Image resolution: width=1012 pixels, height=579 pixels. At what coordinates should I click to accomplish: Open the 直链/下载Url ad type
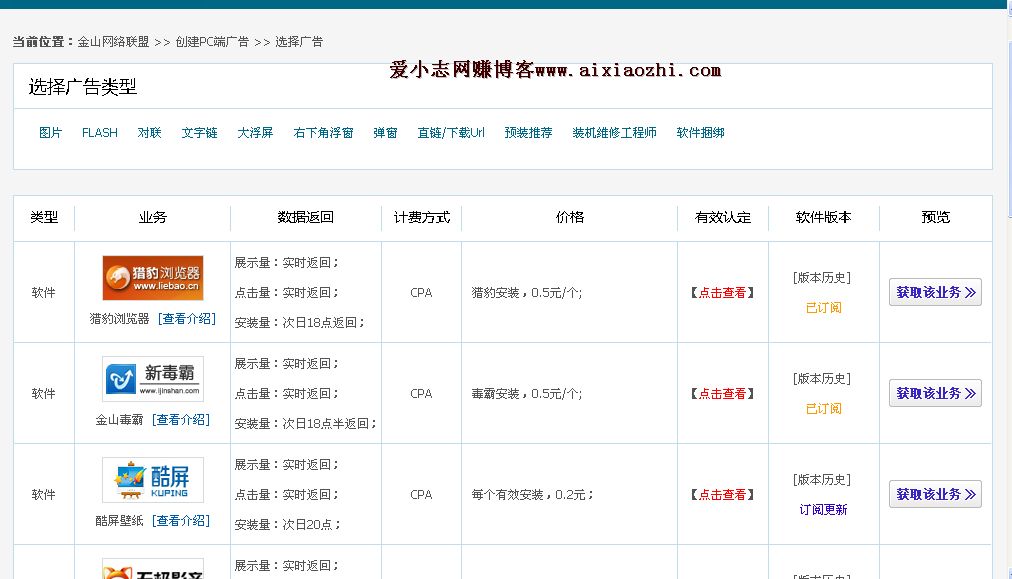pyautogui.click(x=451, y=132)
